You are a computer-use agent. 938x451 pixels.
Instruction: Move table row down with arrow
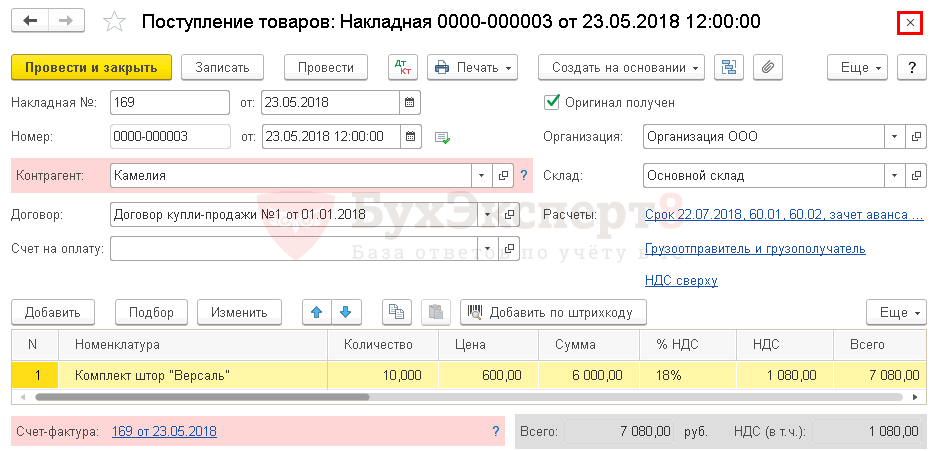[345, 312]
